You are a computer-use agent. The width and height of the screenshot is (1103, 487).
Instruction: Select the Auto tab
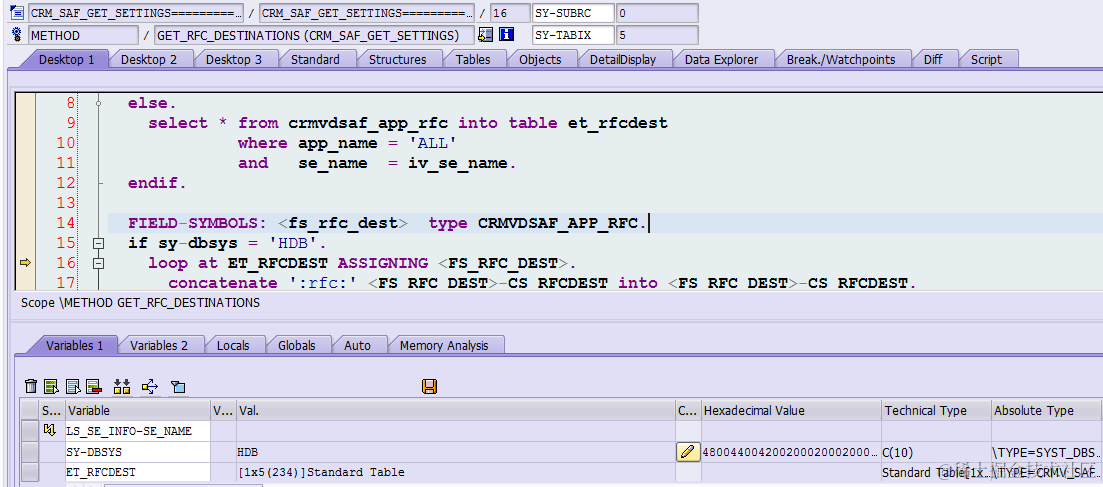click(357, 346)
